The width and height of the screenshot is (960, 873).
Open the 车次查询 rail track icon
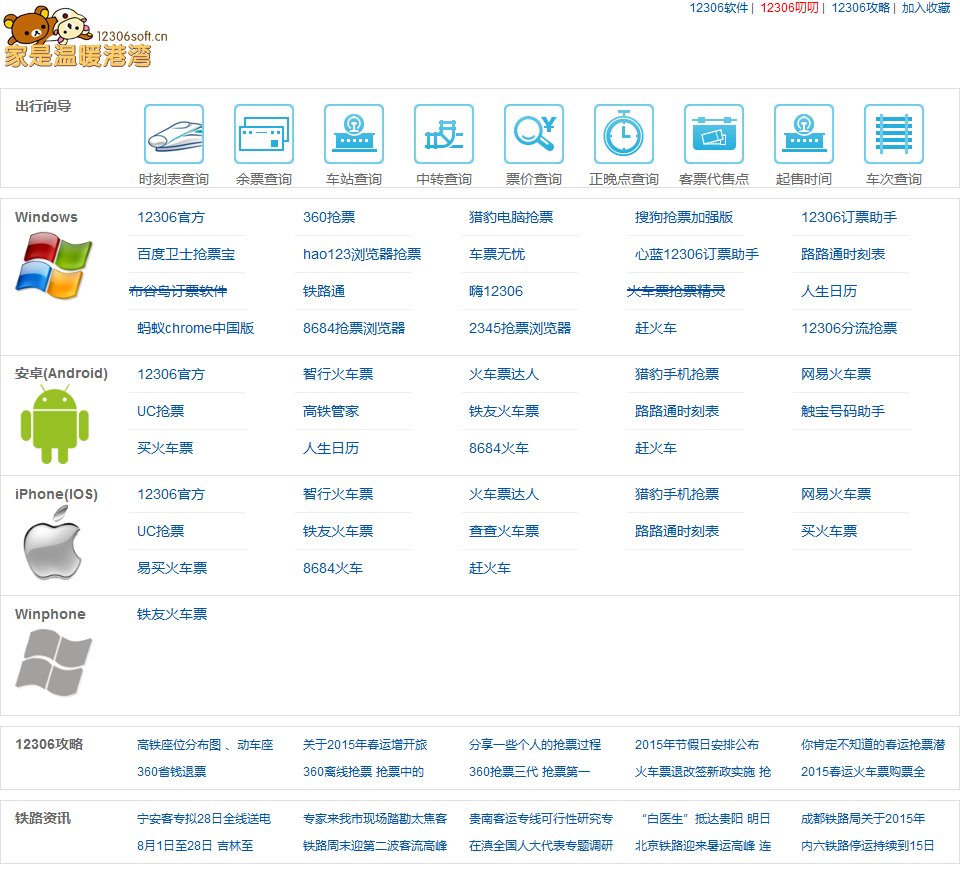coord(894,134)
